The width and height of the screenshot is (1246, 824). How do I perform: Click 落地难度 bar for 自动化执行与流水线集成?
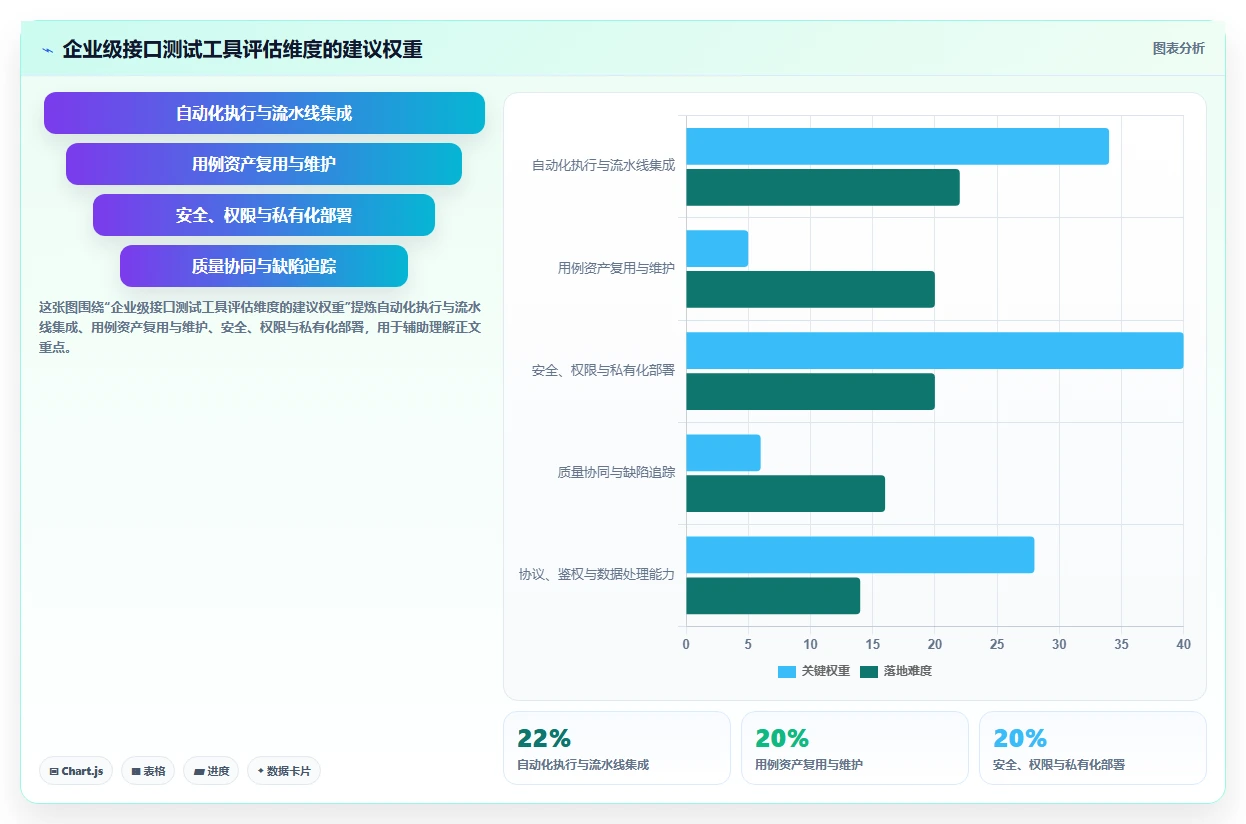pos(823,188)
